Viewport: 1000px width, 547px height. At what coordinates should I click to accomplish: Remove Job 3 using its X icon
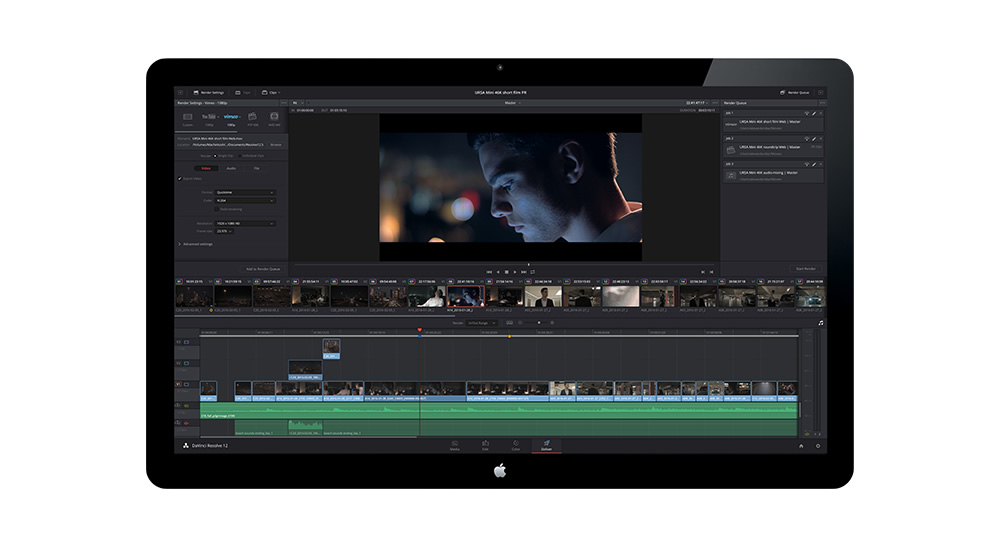(820, 164)
